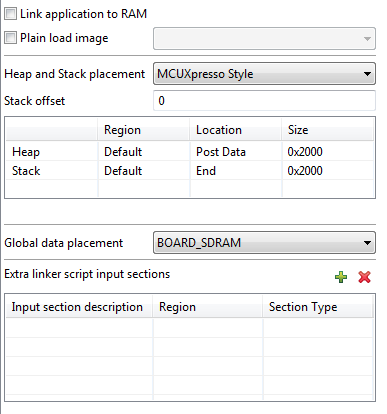Click the Section Type column header
Image resolution: width=387 pixels, height=414 pixels.
pos(318,307)
